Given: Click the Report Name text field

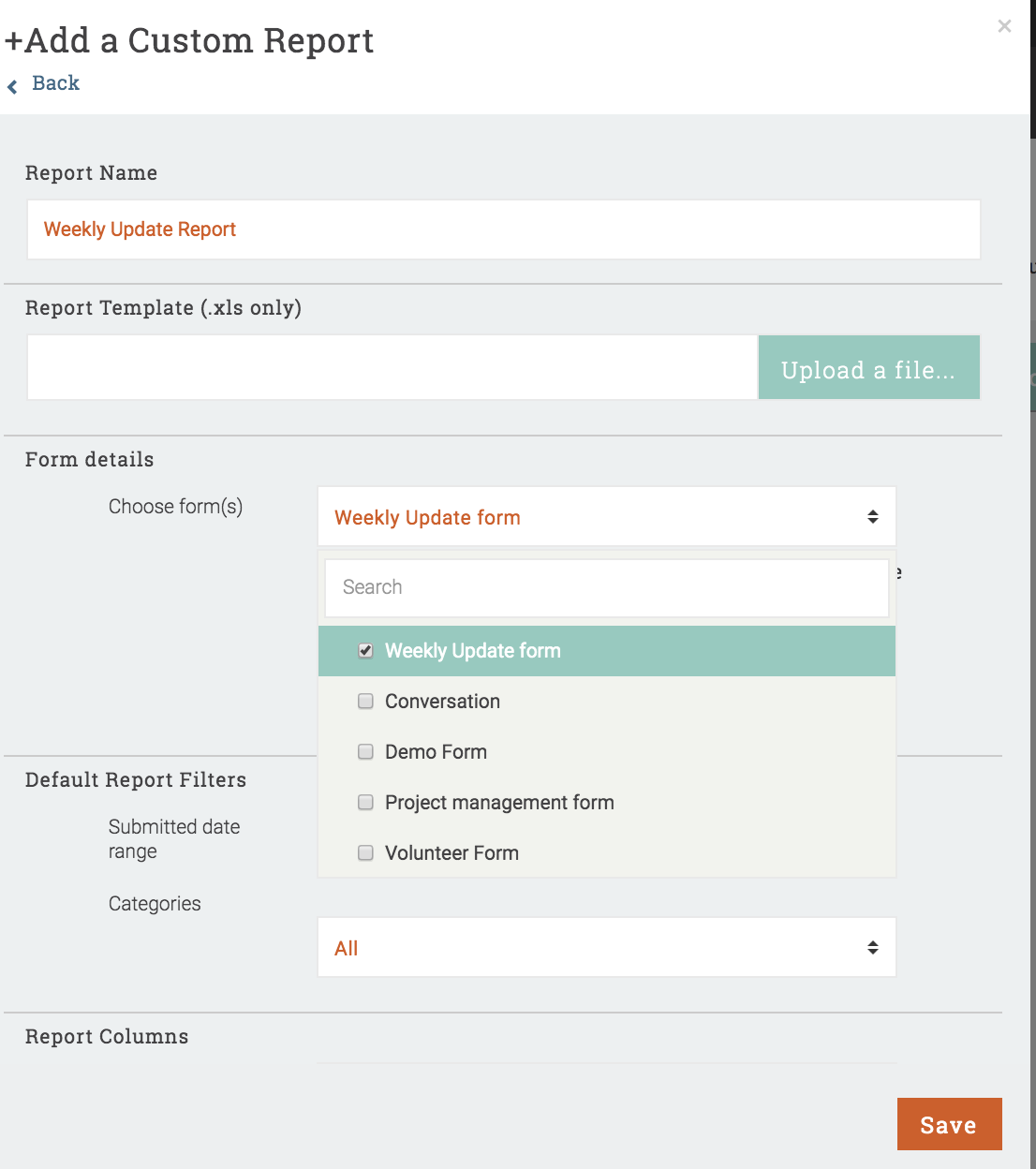Looking at the screenshot, I should (x=503, y=229).
